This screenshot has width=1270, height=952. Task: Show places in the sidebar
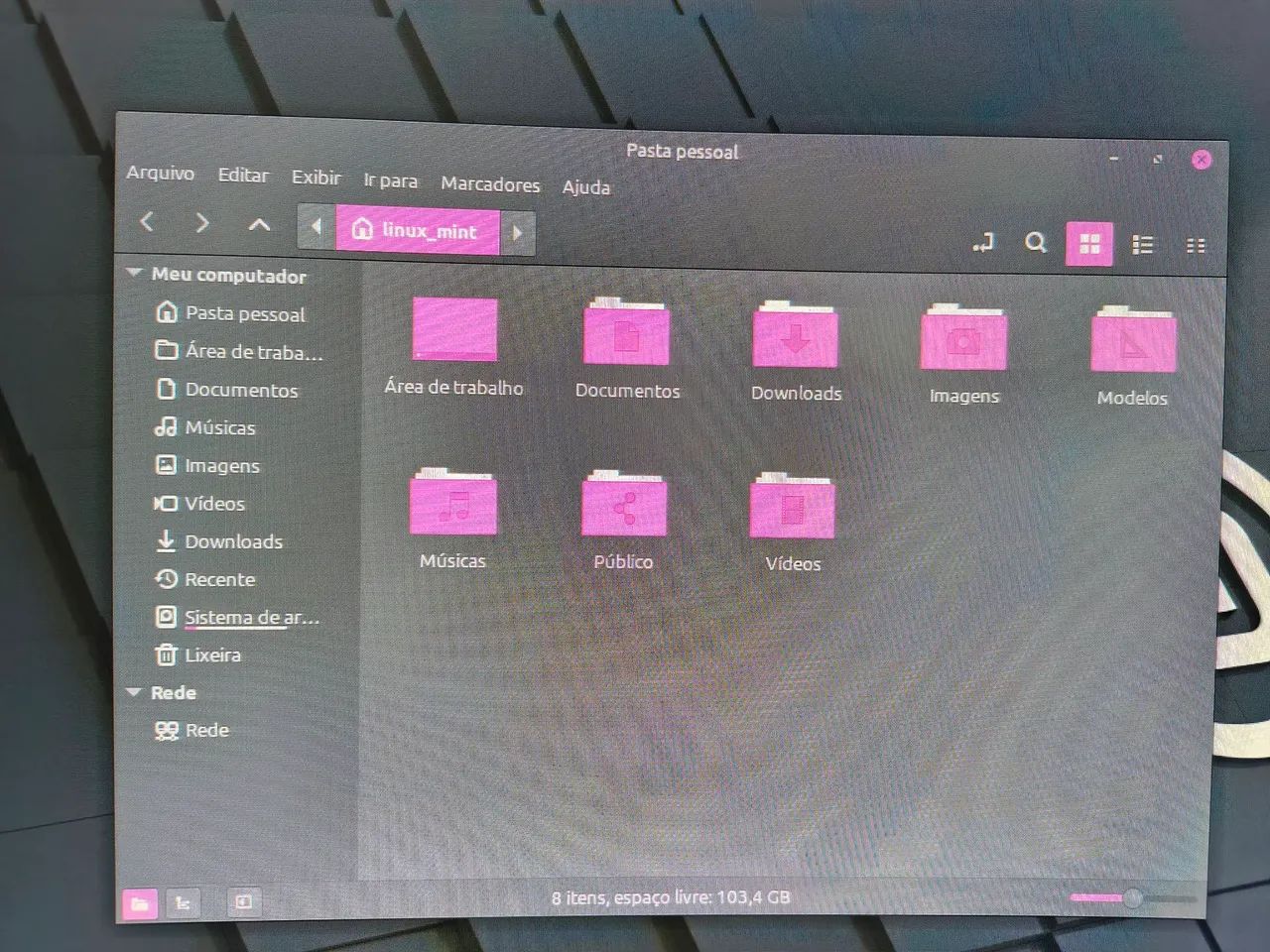140,903
